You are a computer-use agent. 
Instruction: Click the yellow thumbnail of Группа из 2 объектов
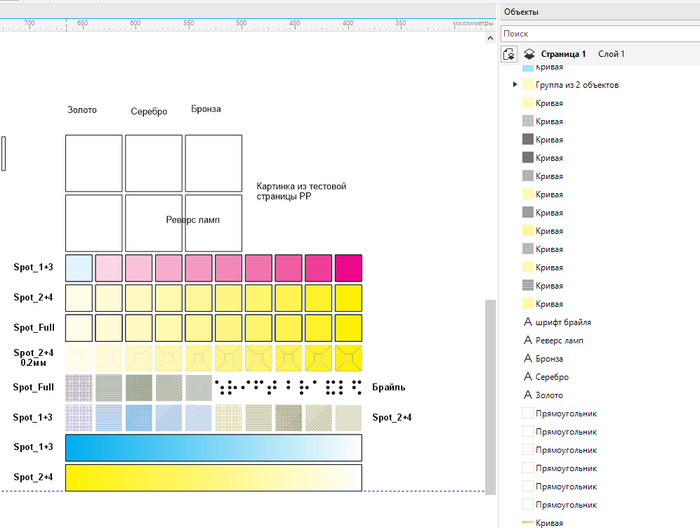[527, 85]
